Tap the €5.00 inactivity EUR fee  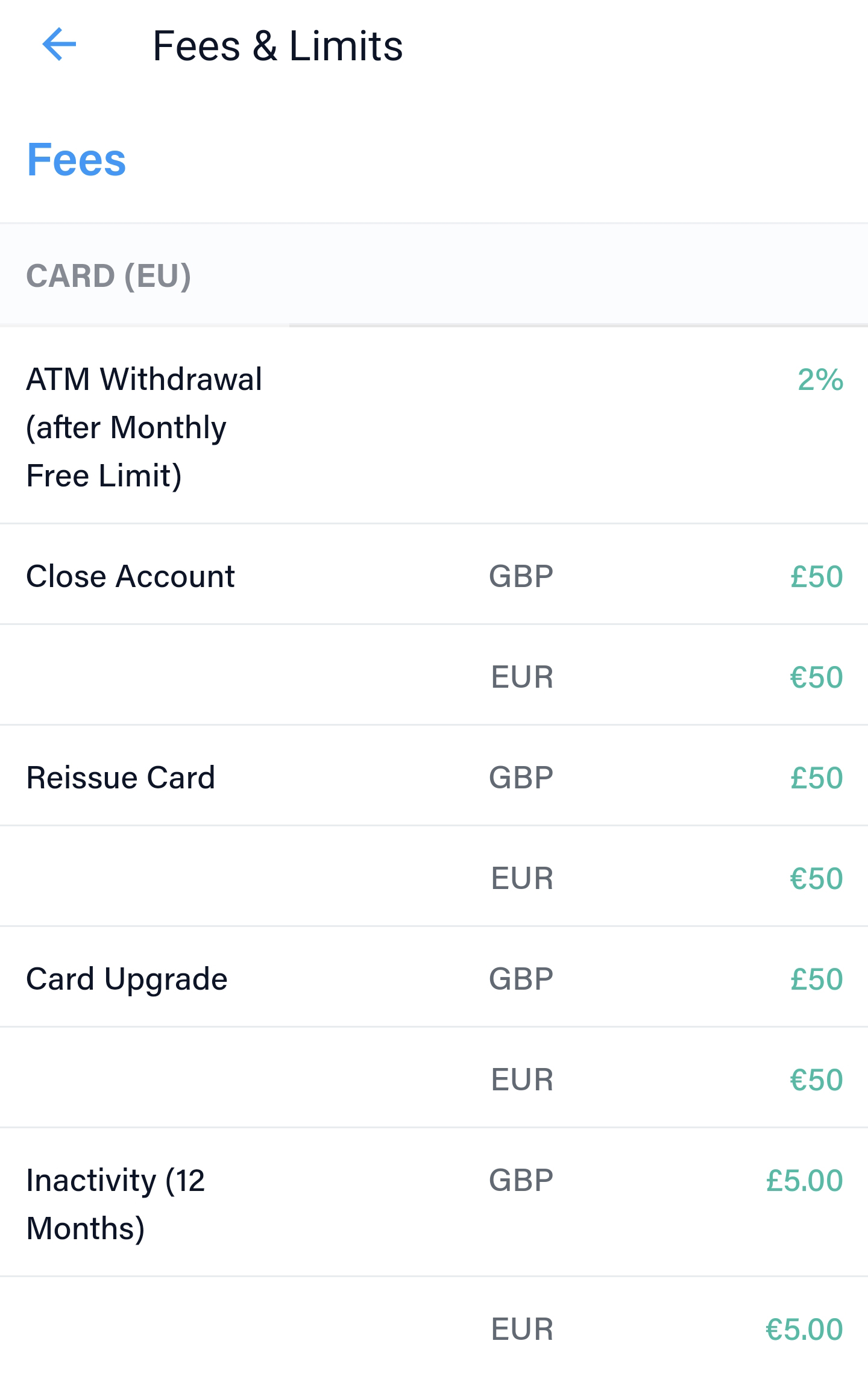click(804, 1329)
